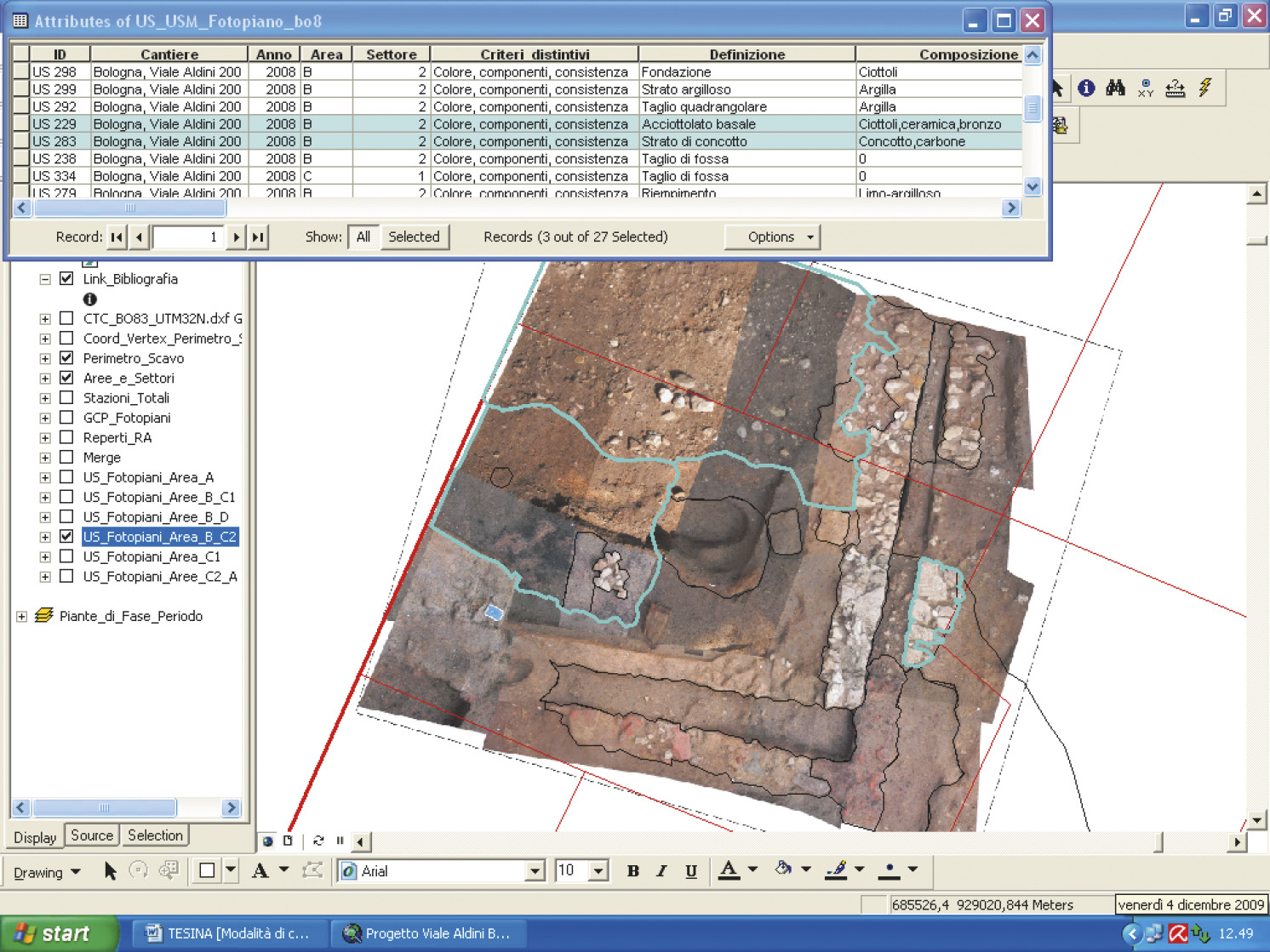Sort by the Cantiere column header
Viewport: 1270px width, 952px height.
point(169,54)
